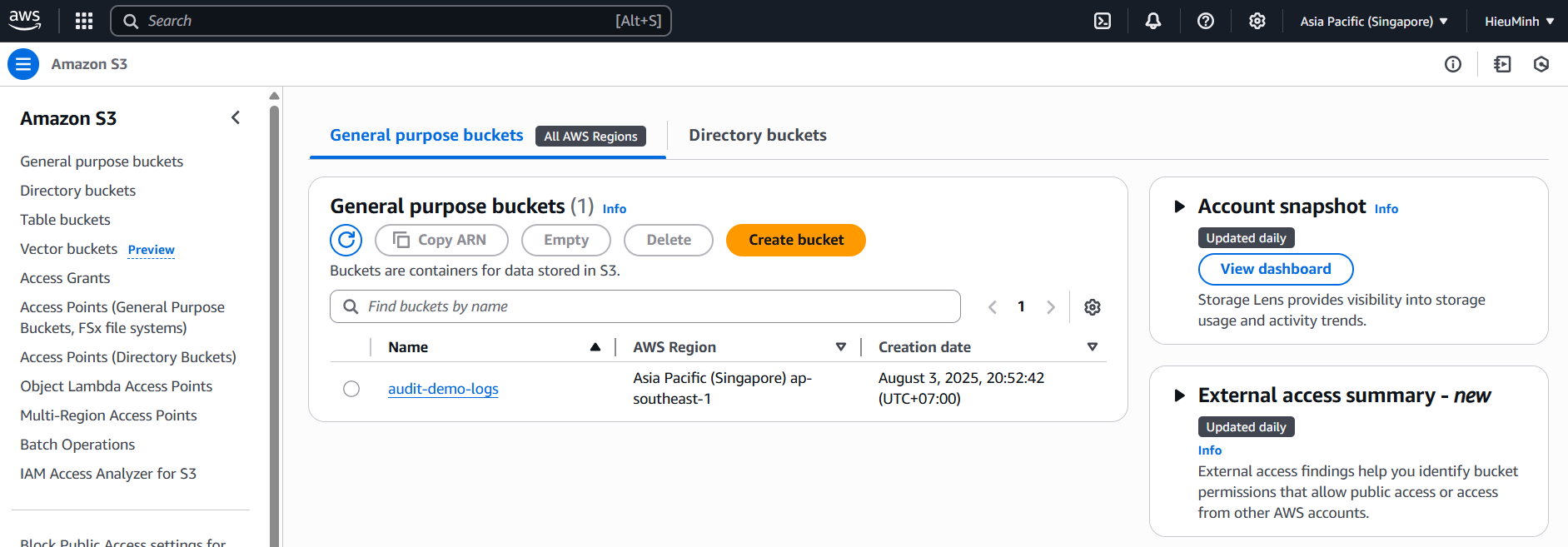The image size is (1568, 547).
Task: Refresh the general purpose buckets list
Action: [346, 240]
